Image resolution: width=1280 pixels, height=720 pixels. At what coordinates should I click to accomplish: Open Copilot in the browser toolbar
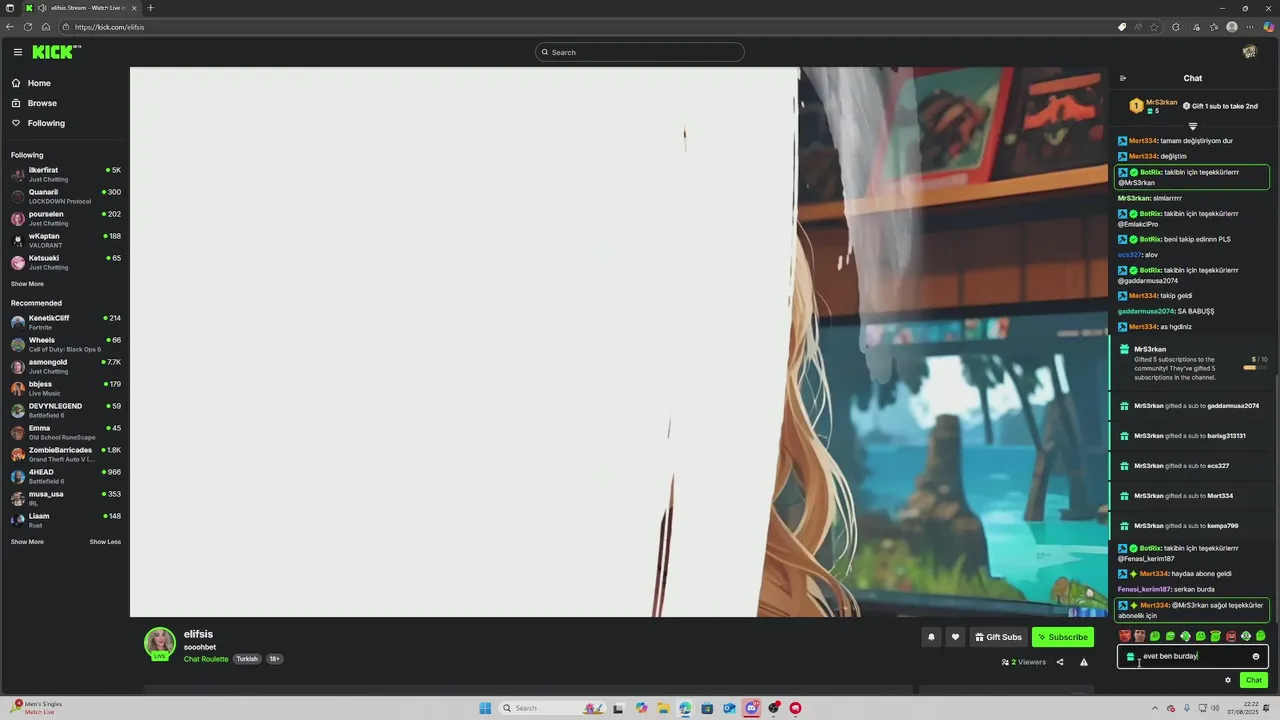coord(1269,27)
